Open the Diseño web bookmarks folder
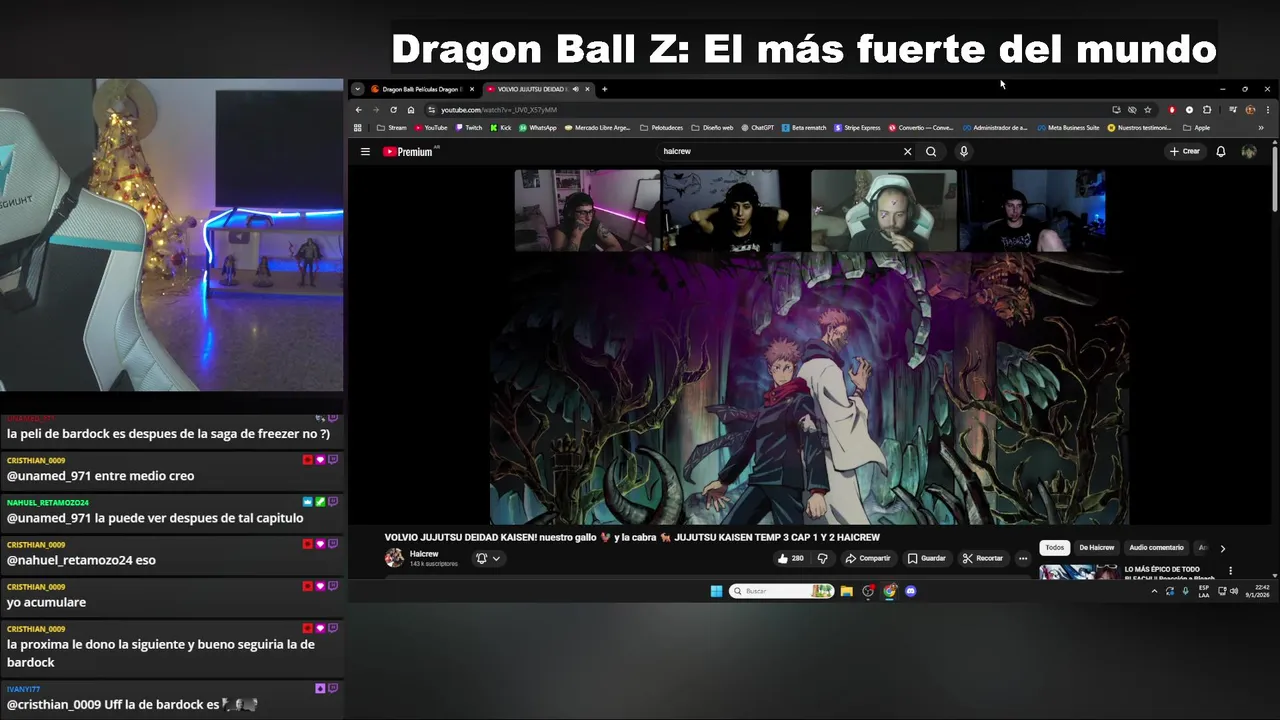 (712, 128)
